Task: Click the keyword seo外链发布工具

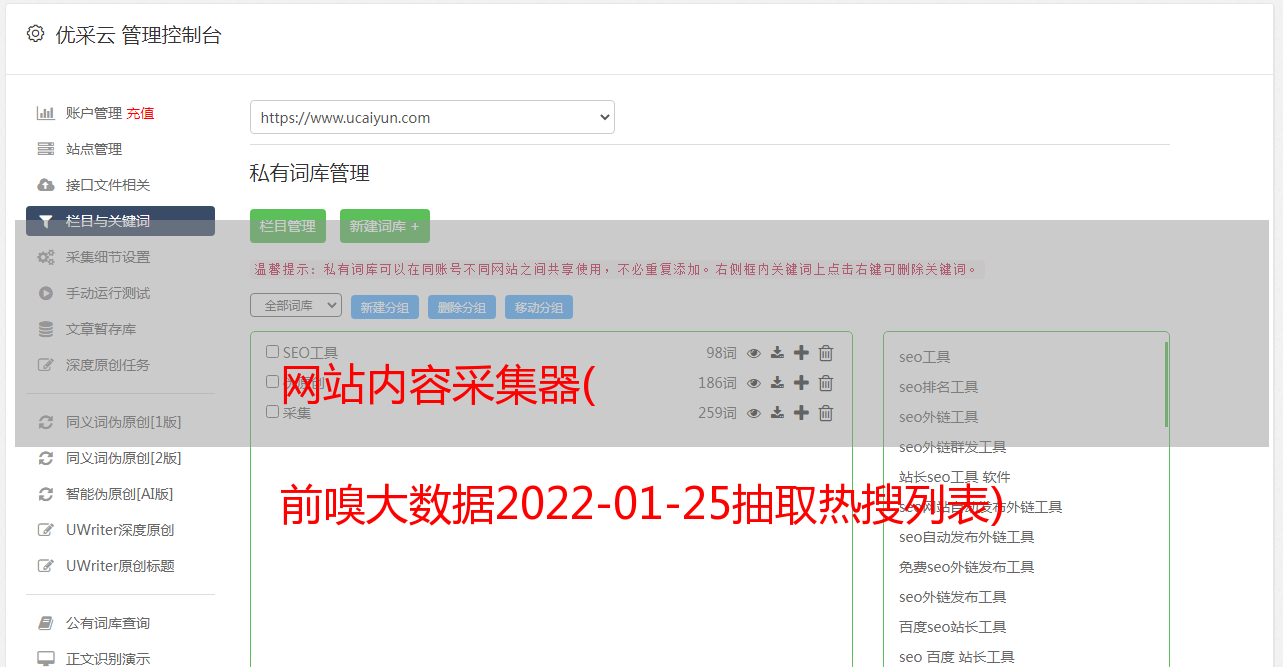Action: 952,597
